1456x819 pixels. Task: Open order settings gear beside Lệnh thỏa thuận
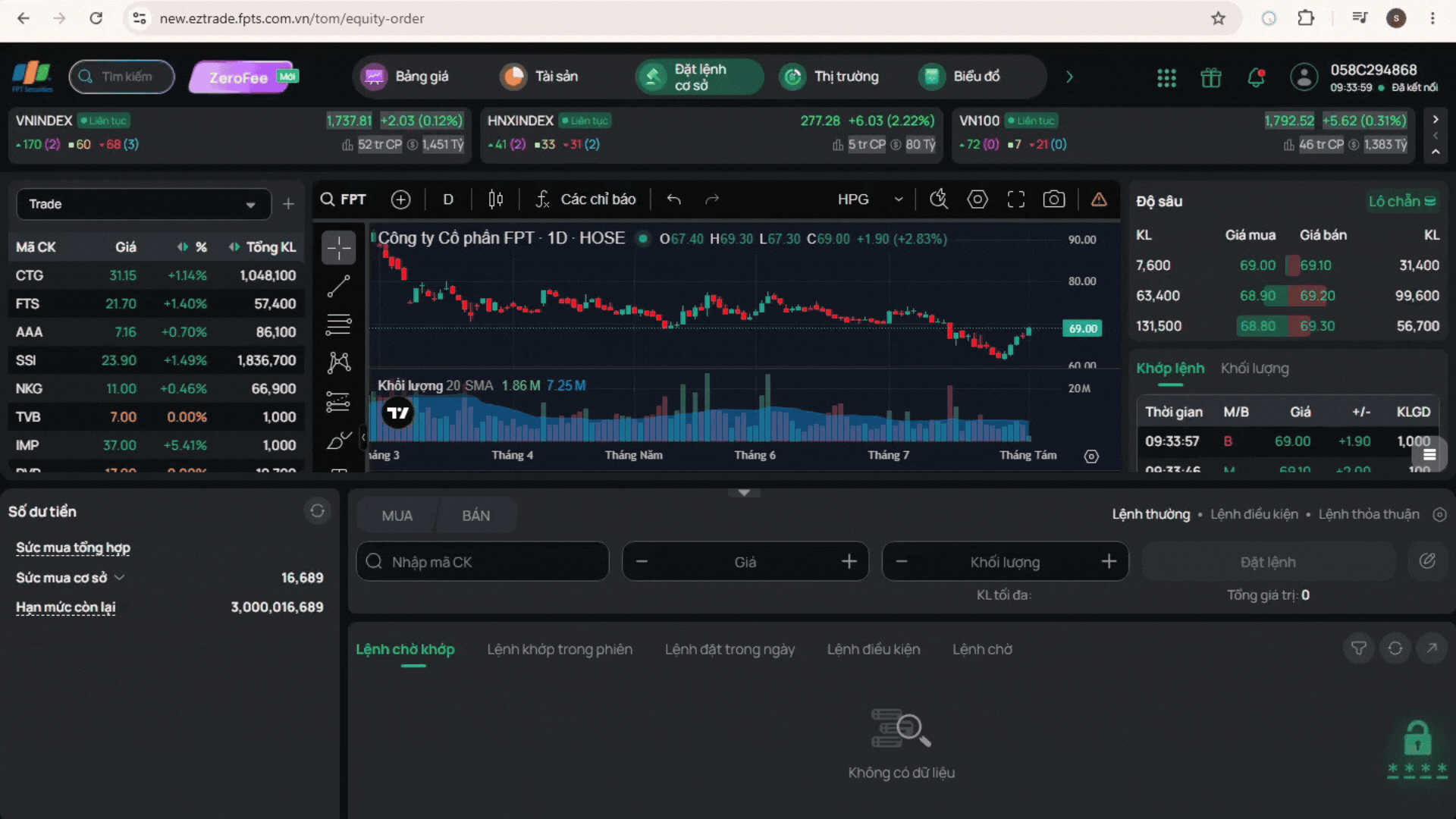1439,515
